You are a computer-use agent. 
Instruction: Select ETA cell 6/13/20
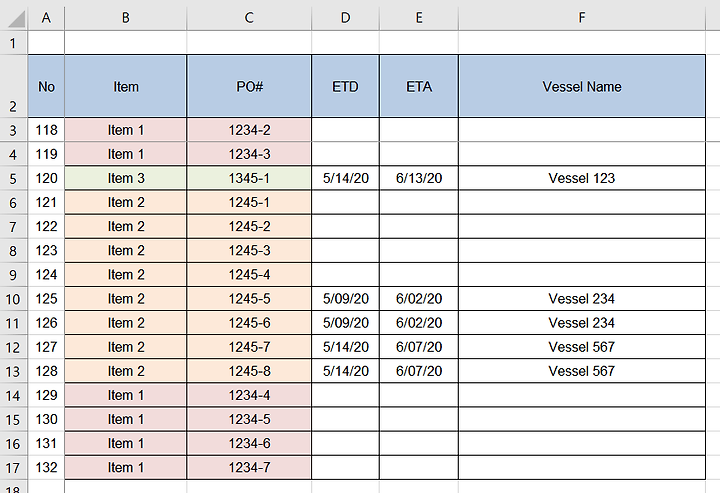419,178
